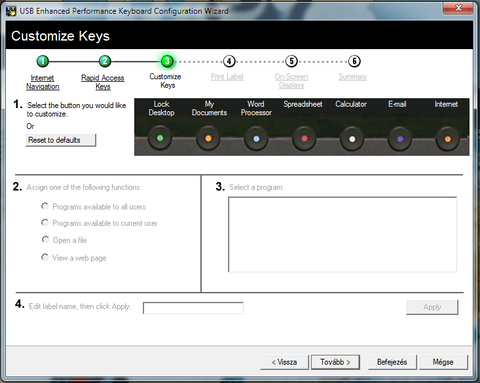The image size is (480, 383).
Task: Select the orange My Documents keyboard button
Action: (208, 138)
